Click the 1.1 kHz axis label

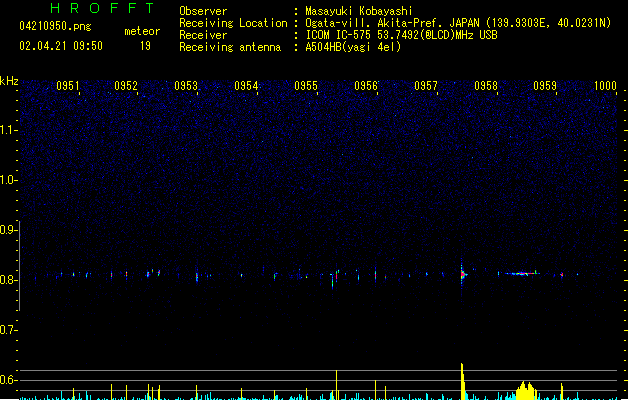[x=8, y=130]
